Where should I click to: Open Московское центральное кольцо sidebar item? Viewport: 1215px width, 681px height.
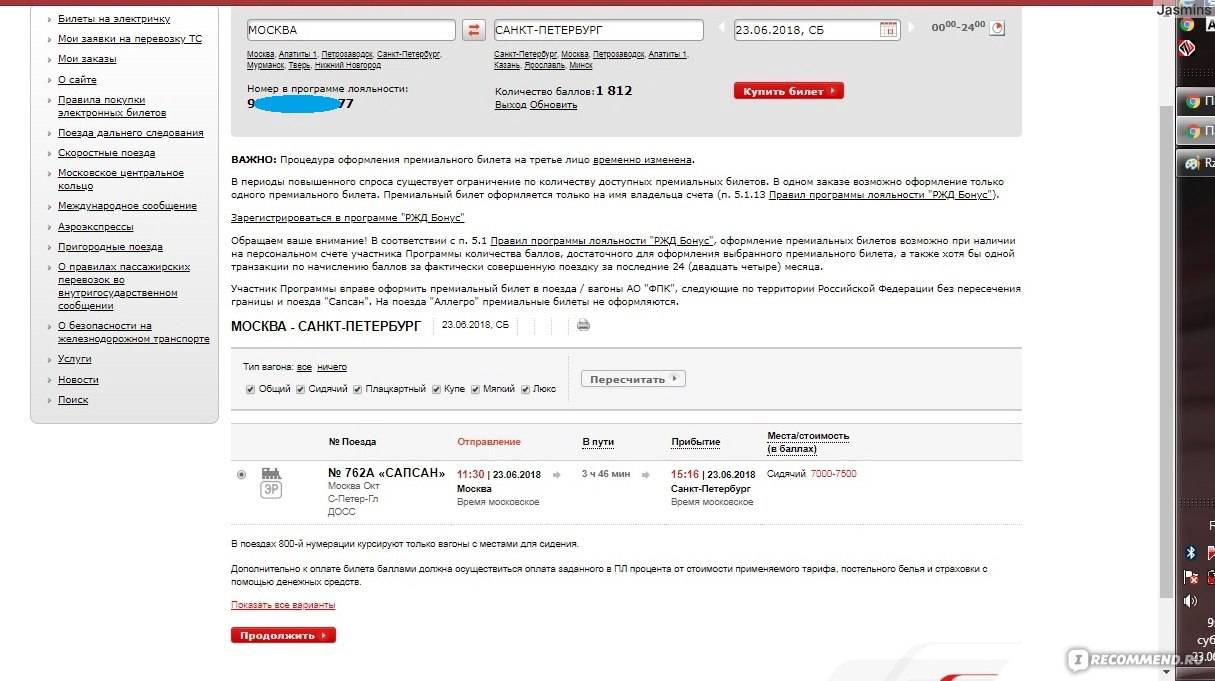(x=121, y=179)
